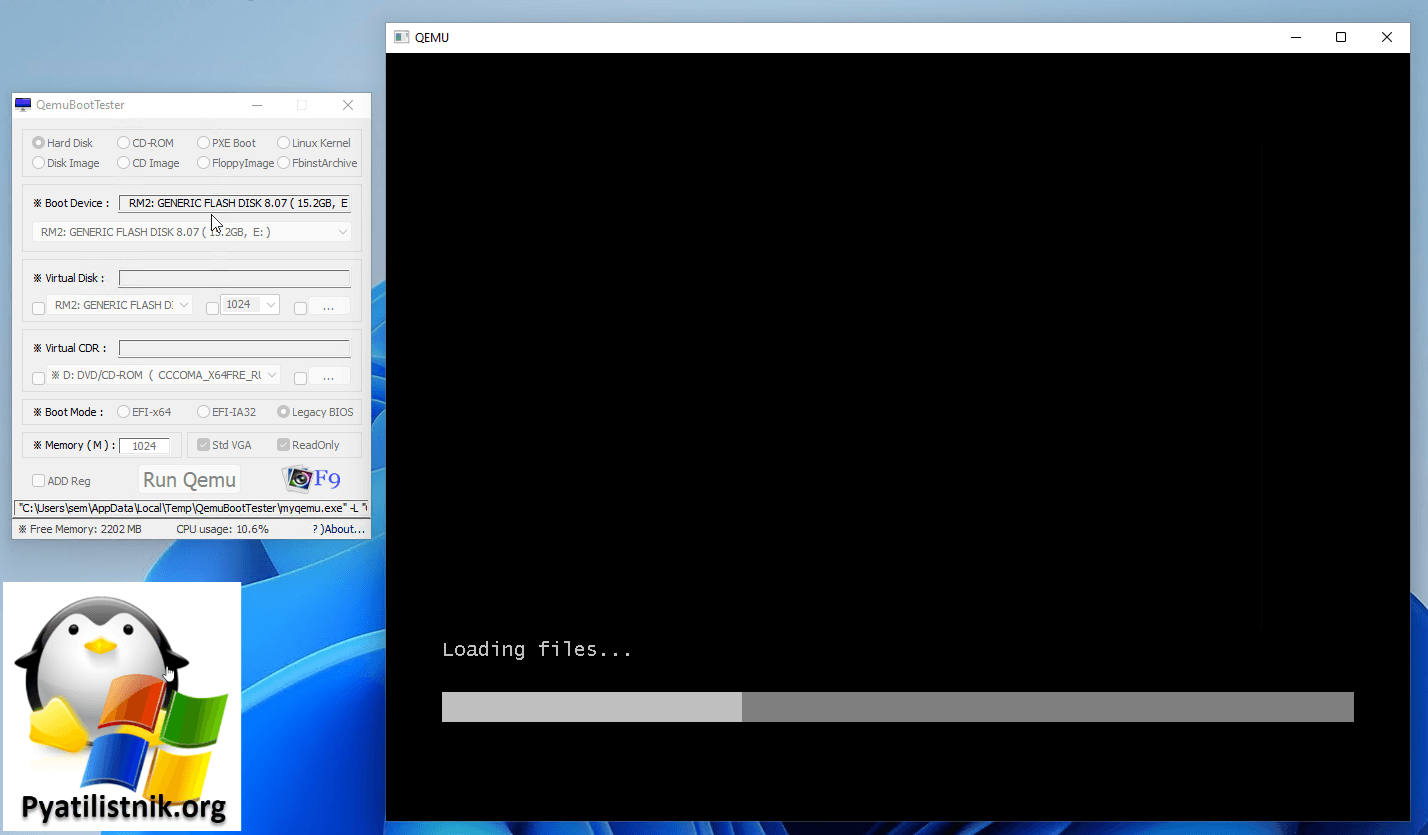Minimize the QemuBootTester window
Image resolution: width=1428 pixels, height=835 pixels.
click(x=257, y=105)
